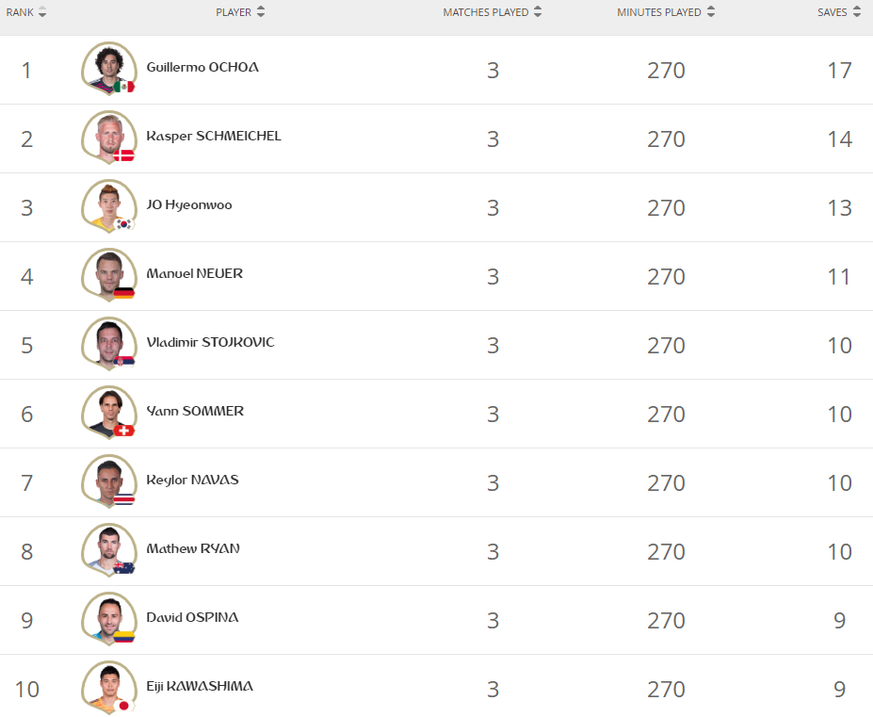Click the sort arrows next to Player
This screenshot has height=717, width=873.
[261, 12]
